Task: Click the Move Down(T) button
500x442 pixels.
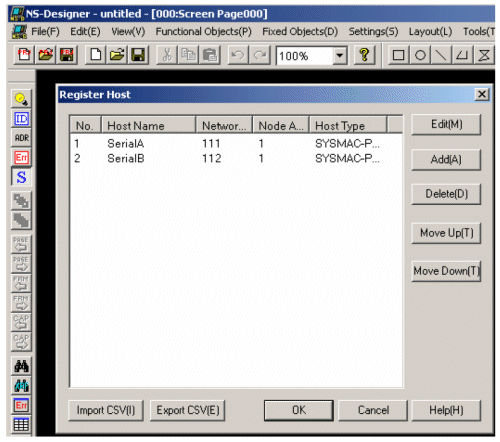Action: point(446,271)
